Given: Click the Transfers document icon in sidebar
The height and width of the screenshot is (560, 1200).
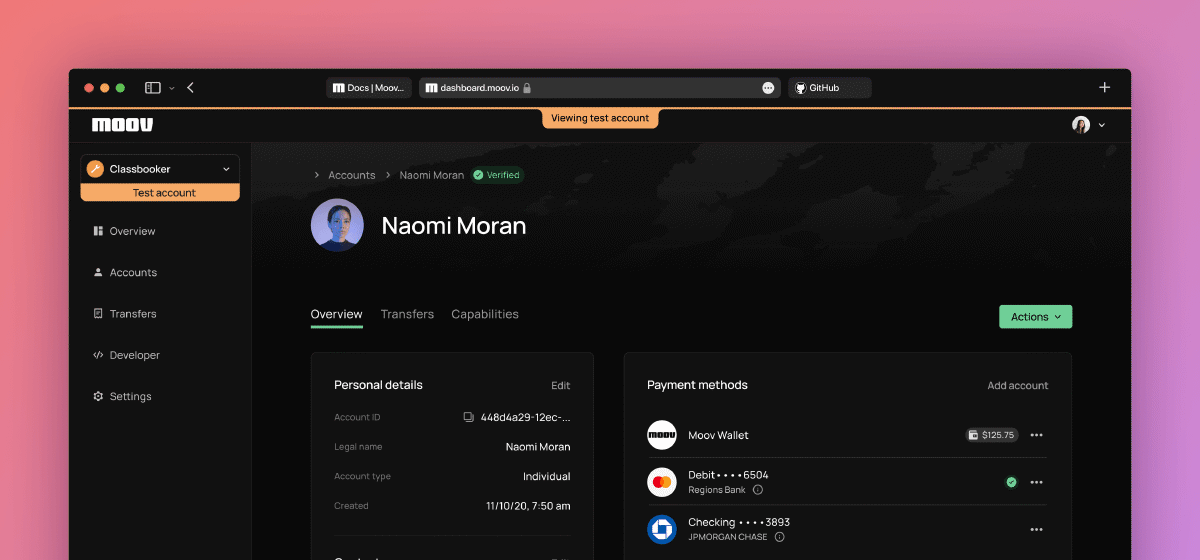Looking at the screenshot, I should coord(98,314).
